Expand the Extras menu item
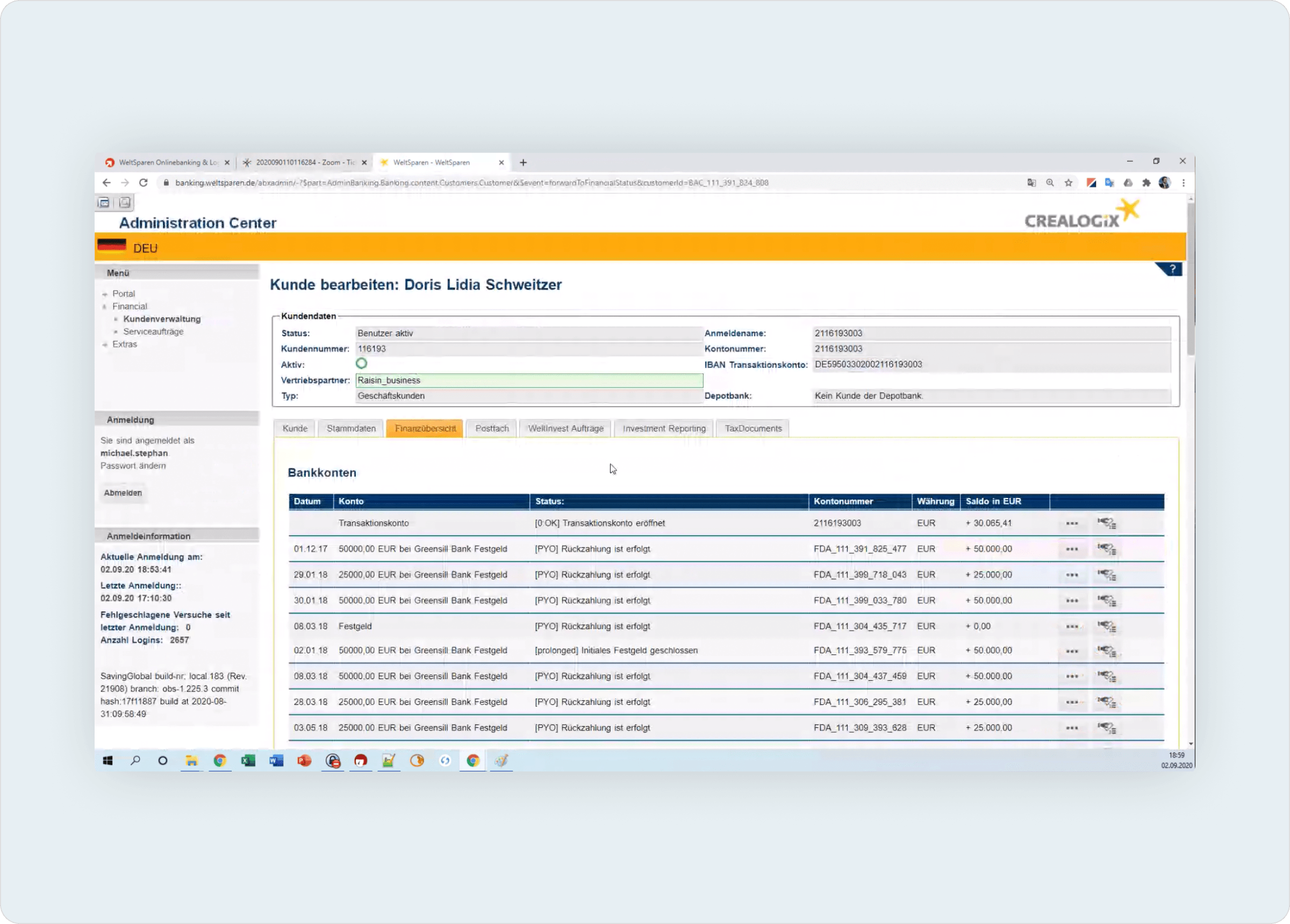1290x924 pixels. tap(125, 344)
